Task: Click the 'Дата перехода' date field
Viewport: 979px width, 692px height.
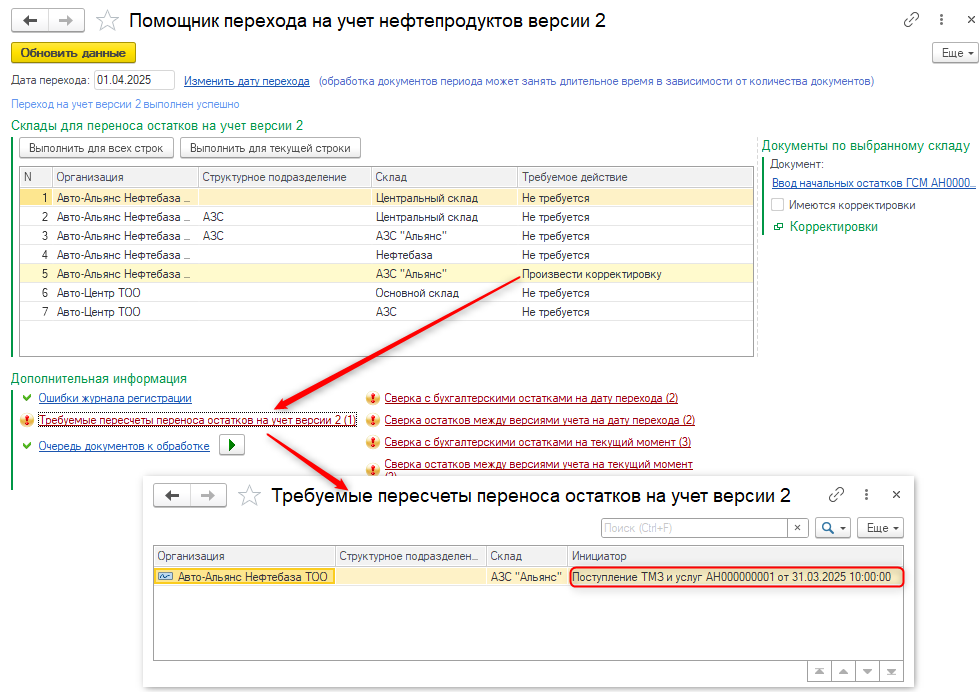Action: point(133,80)
